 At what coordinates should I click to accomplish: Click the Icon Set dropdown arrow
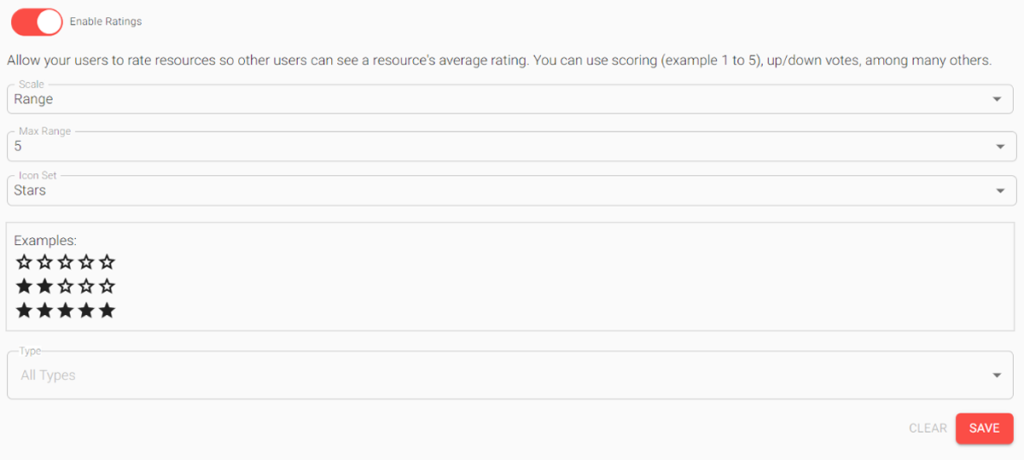tap(1001, 191)
